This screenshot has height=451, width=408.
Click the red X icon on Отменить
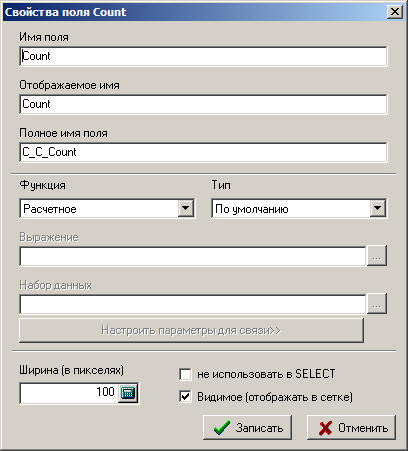click(x=325, y=428)
